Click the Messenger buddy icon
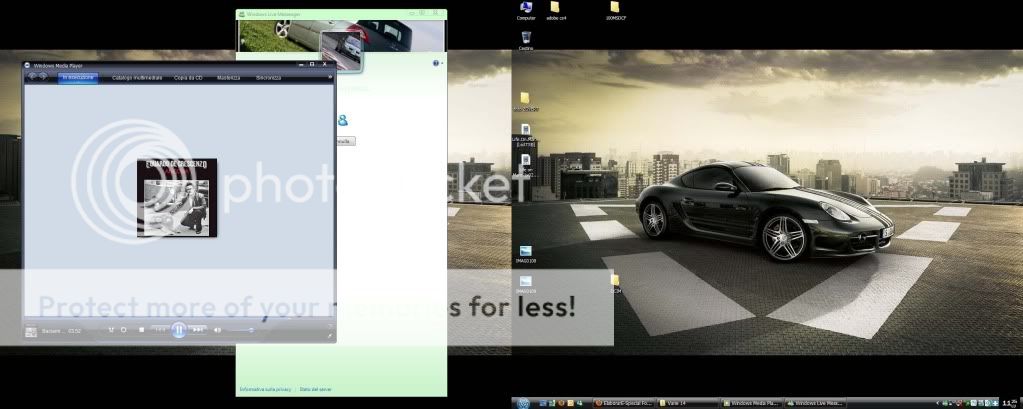The image size is (1023, 409). coord(343,120)
